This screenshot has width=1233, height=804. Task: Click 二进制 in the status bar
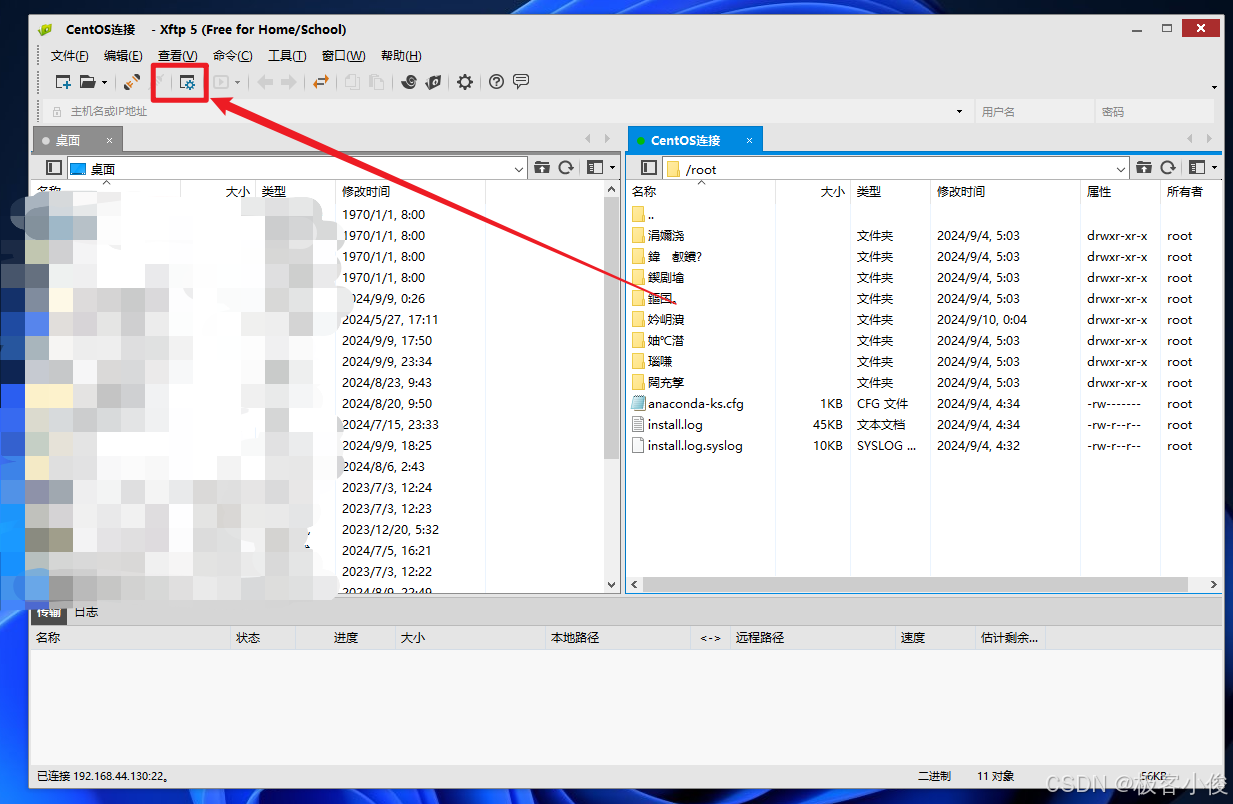click(934, 776)
